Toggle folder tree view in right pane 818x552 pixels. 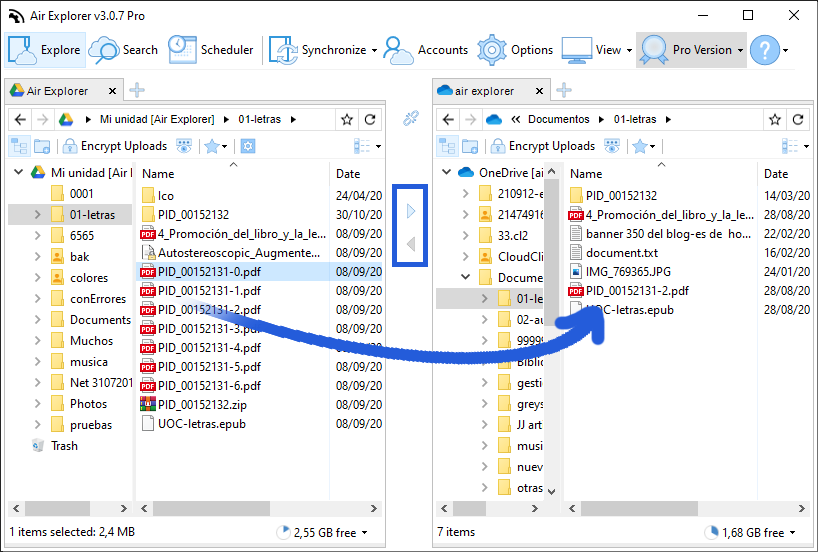pos(447,146)
